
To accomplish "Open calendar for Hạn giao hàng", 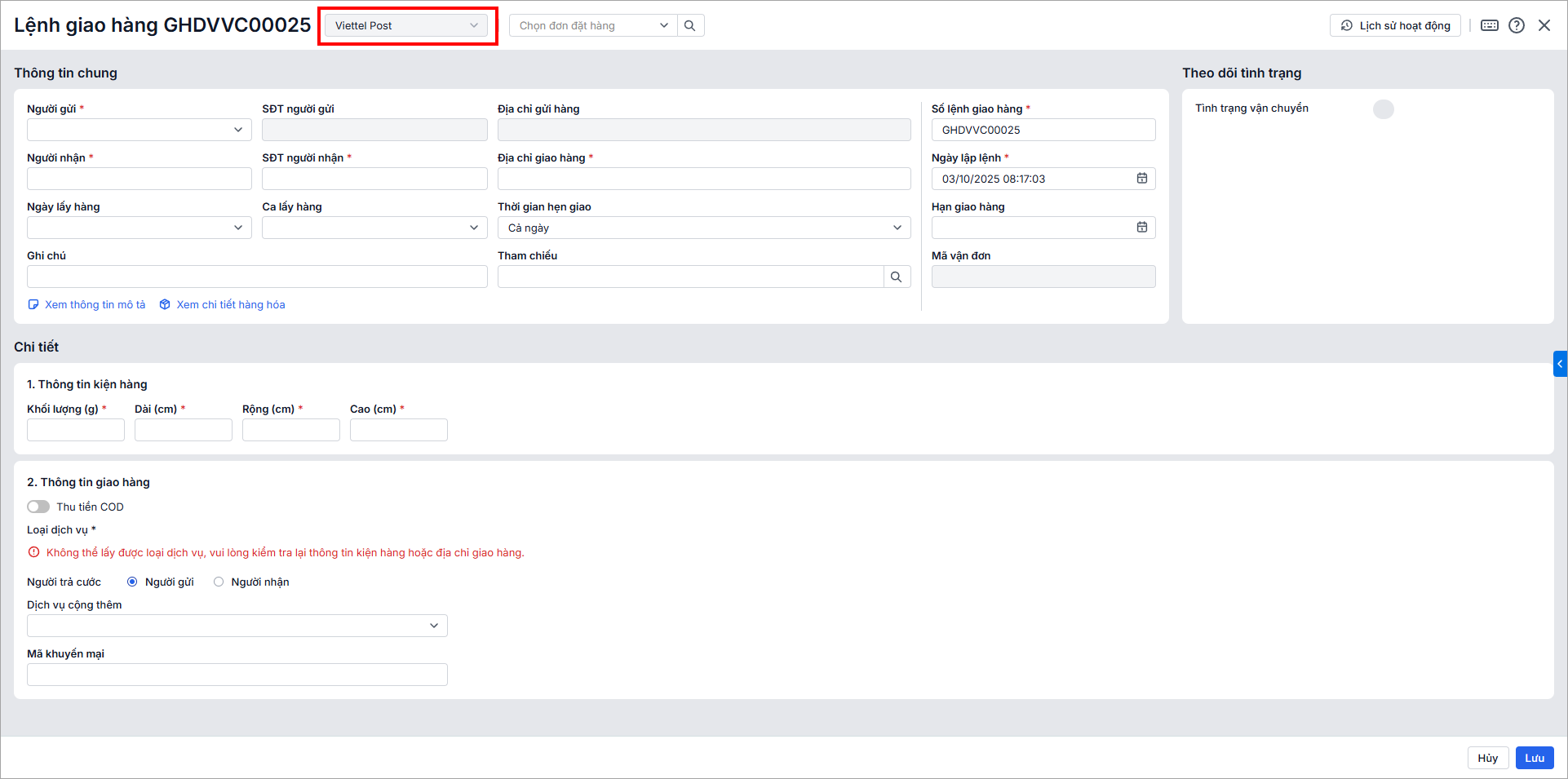I will [1142, 228].
